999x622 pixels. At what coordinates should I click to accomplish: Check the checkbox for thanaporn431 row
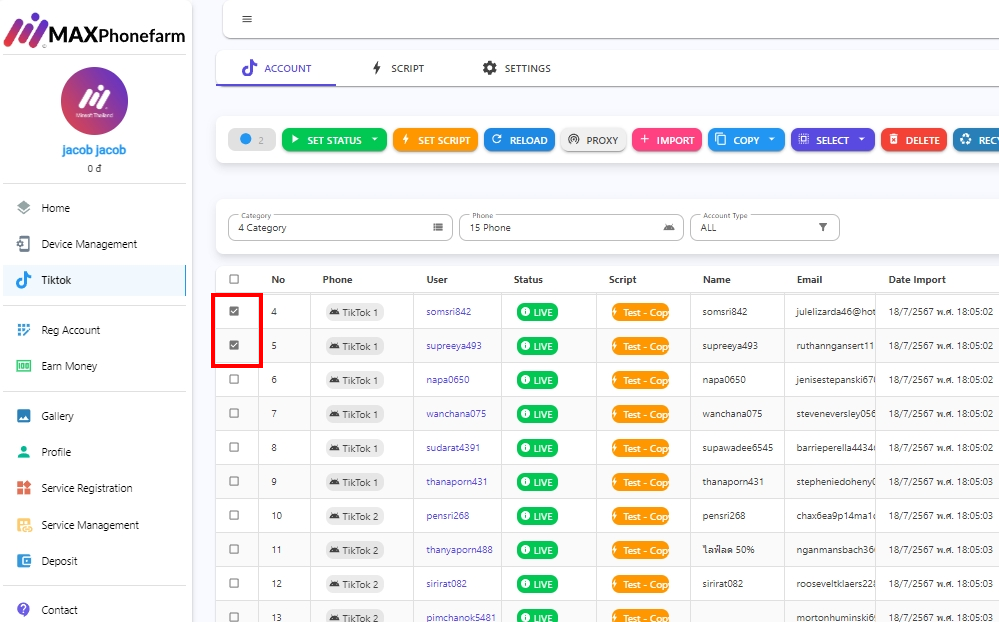pyautogui.click(x=234, y=481)
